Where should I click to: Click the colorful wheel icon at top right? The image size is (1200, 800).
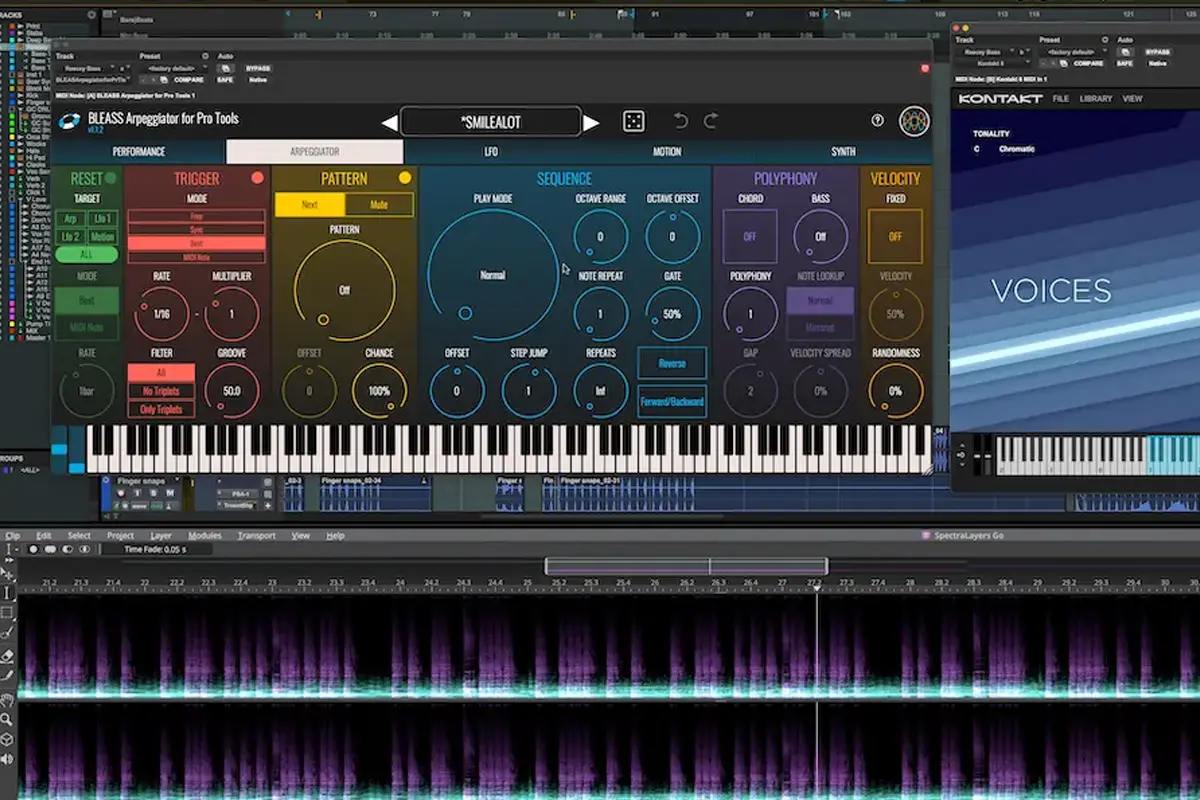(913, 121)
